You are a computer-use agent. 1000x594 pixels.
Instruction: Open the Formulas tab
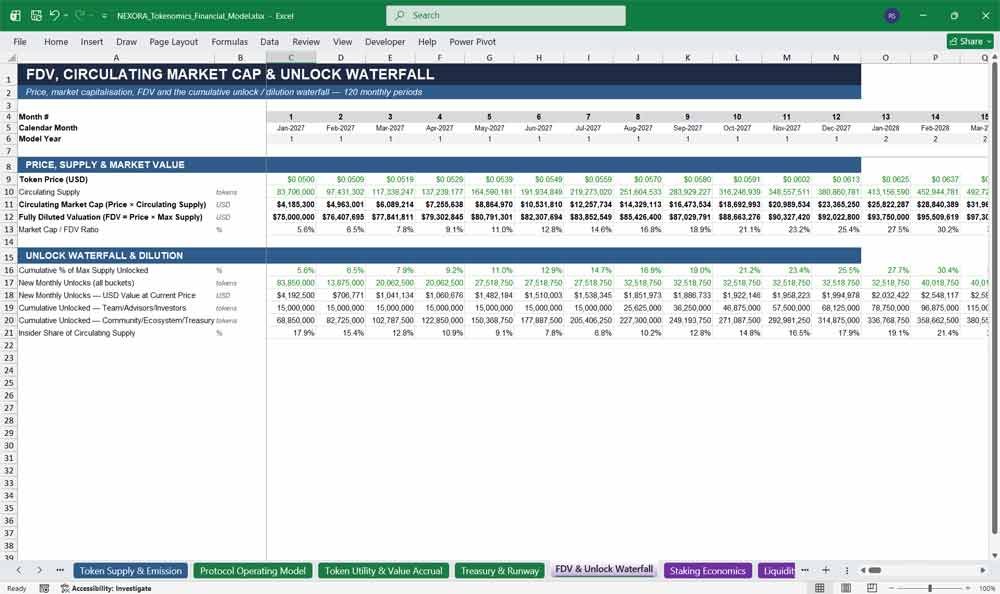pos(230,41)
